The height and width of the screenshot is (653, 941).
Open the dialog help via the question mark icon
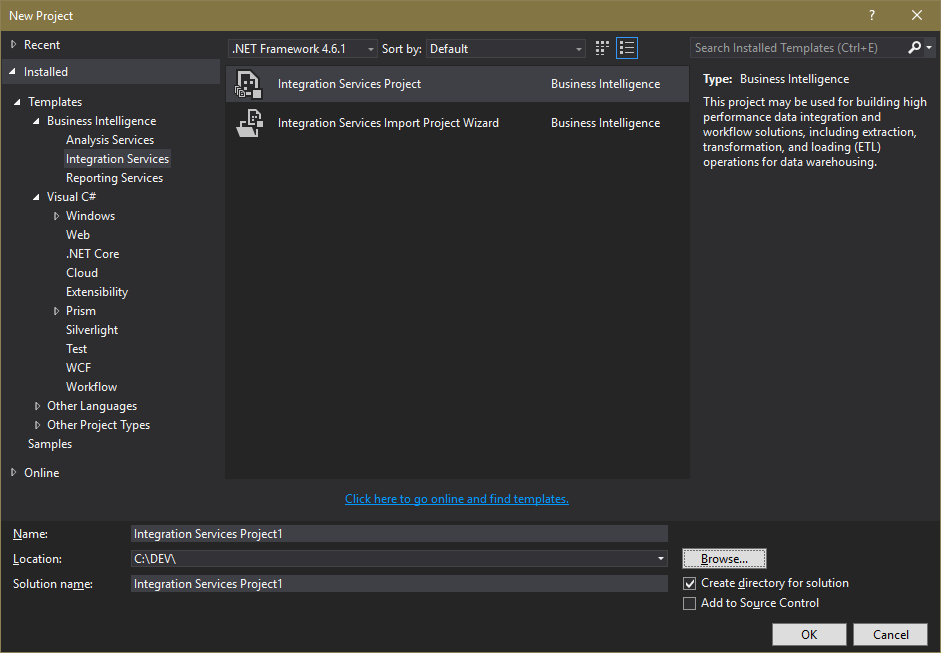point(871,15)
